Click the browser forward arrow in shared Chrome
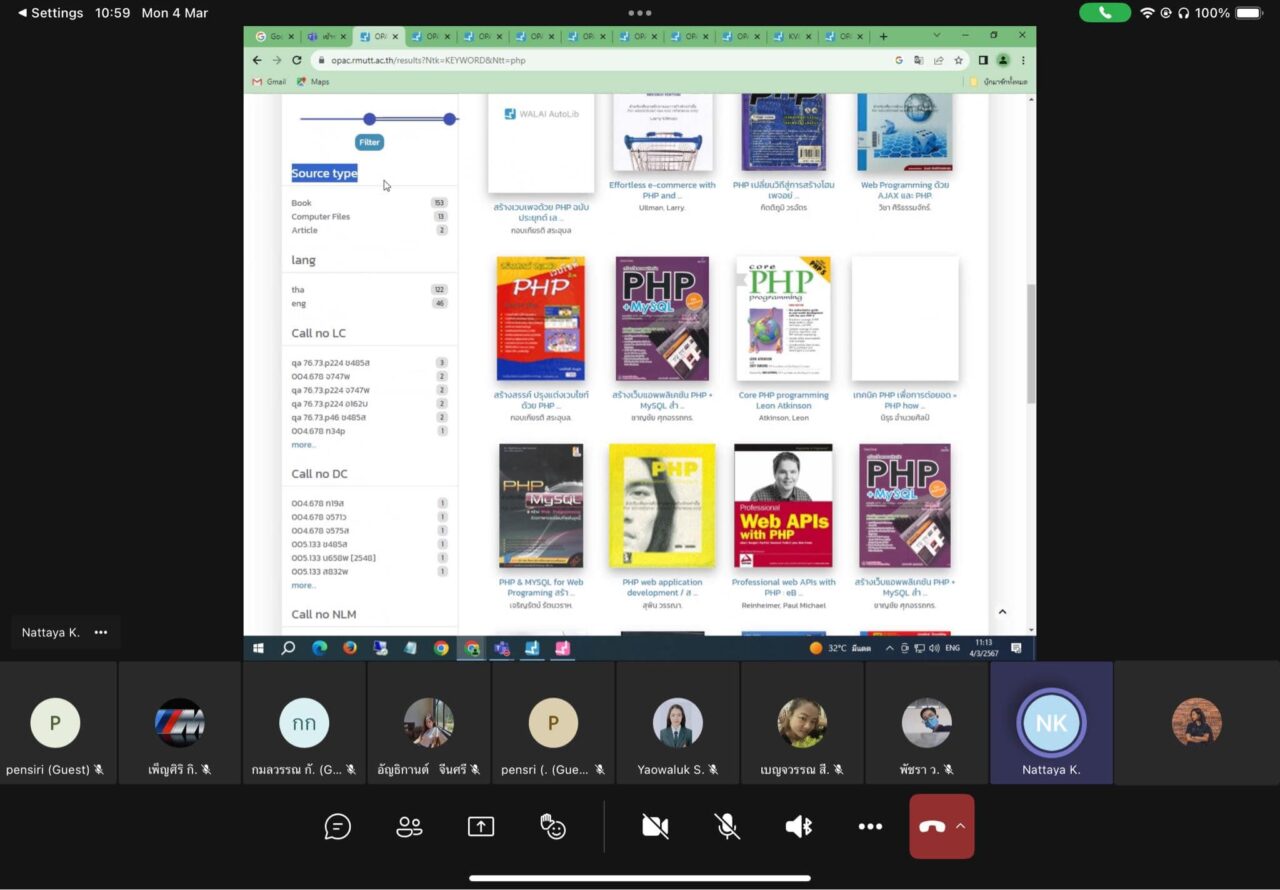Viewport: 1280px width, 890px height. 277,60
